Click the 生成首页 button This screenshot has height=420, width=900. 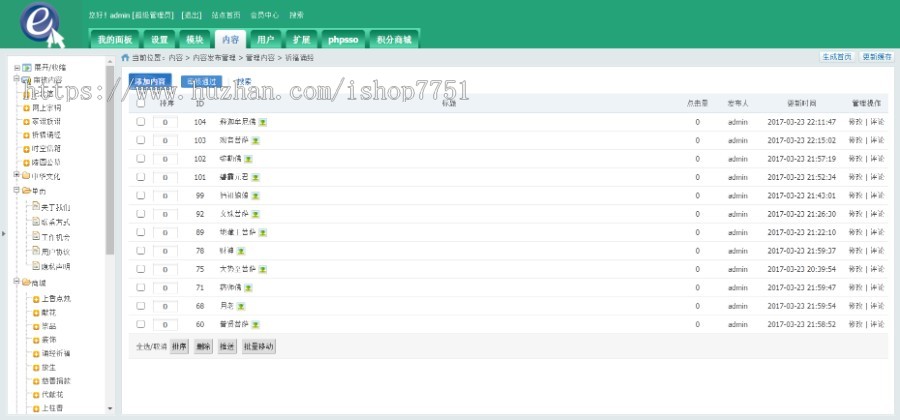[x=837, y=57]
